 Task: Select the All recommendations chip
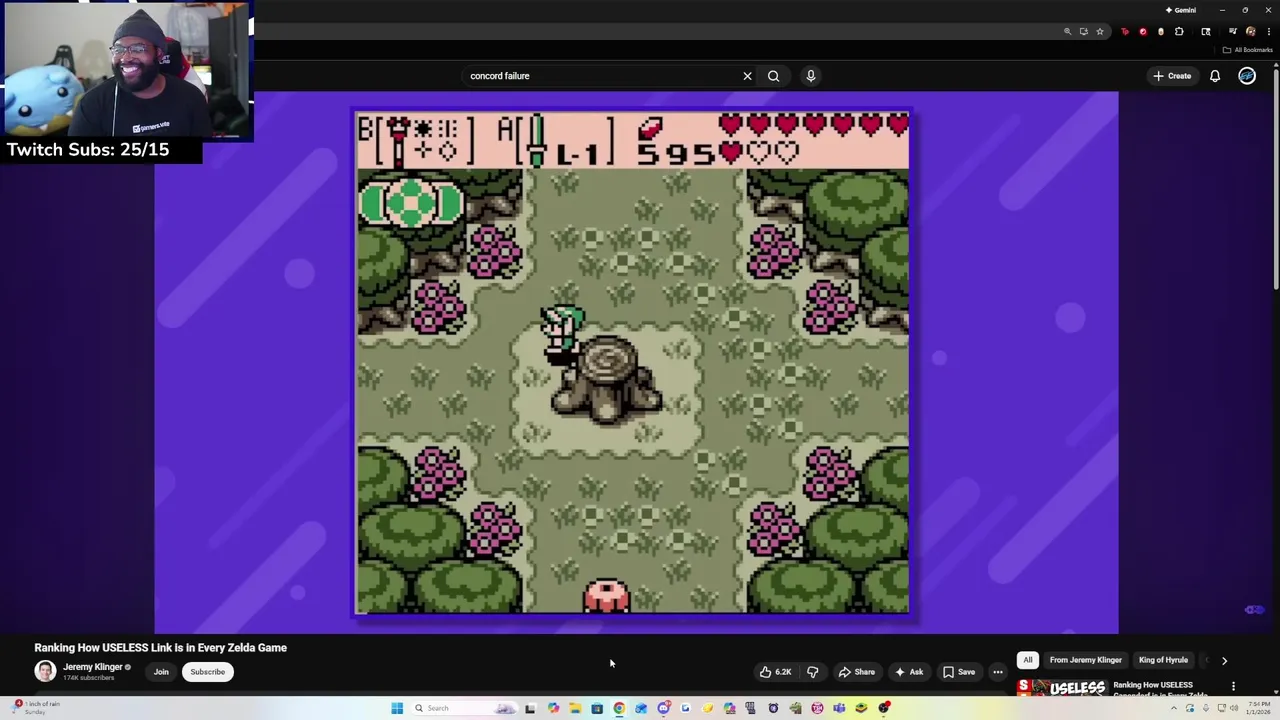(x=1027, y=660)
